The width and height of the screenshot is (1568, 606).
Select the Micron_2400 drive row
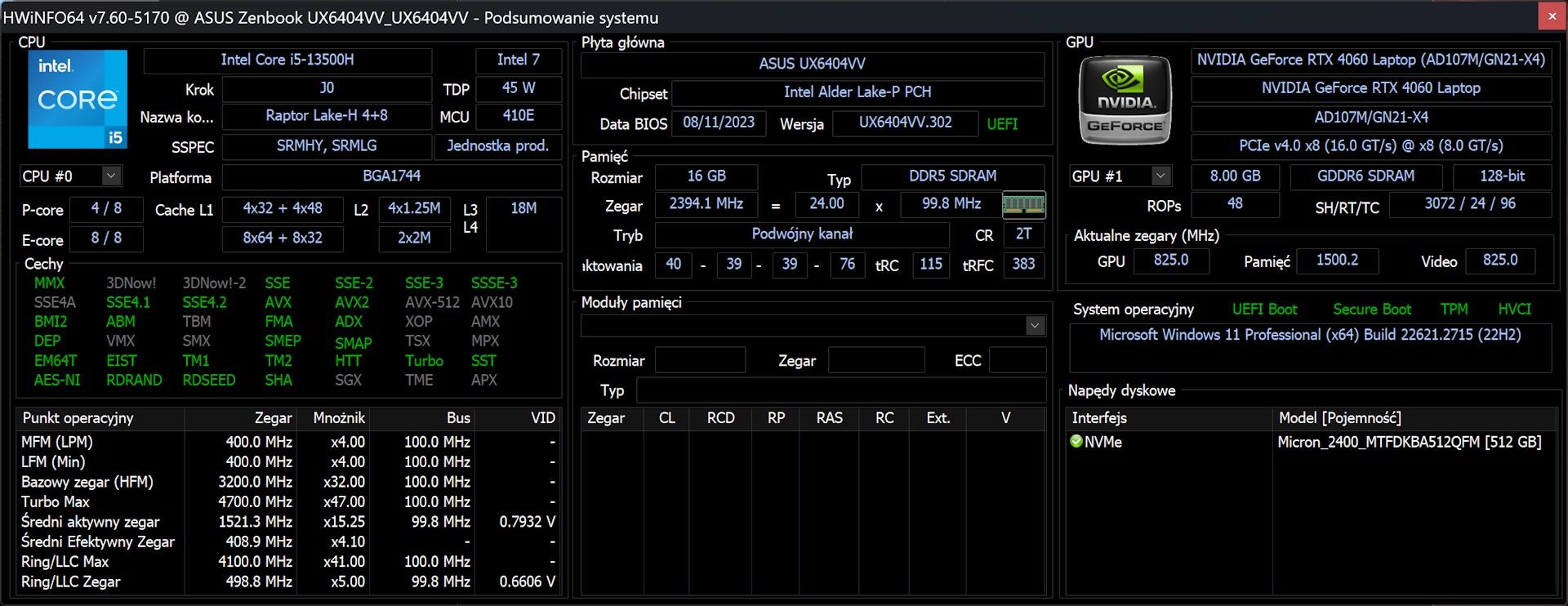tap(1311, 442)
